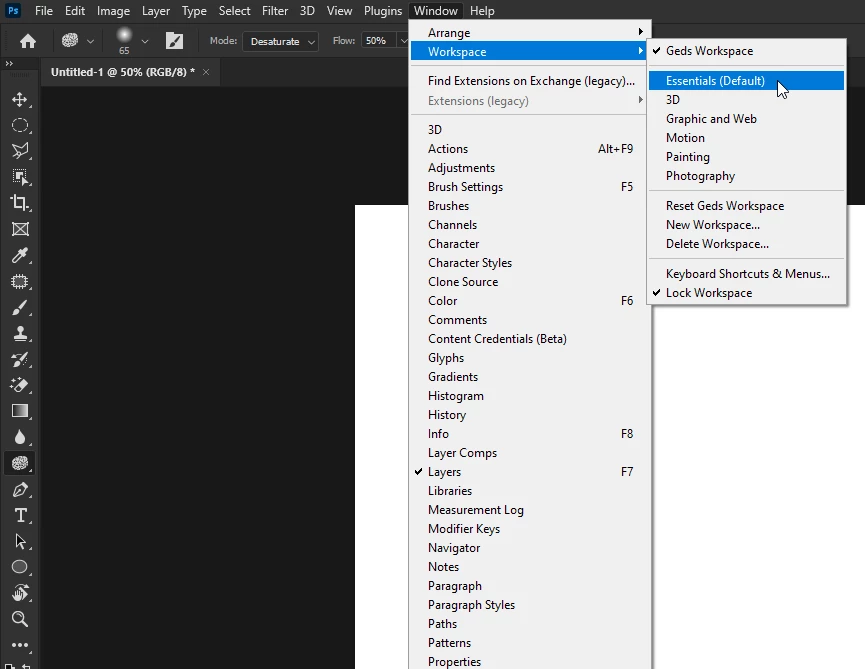Screen dimensions: 865x669
Task: Open the Content Credentials (Beta) panel
Action: (x=528, y=339)
